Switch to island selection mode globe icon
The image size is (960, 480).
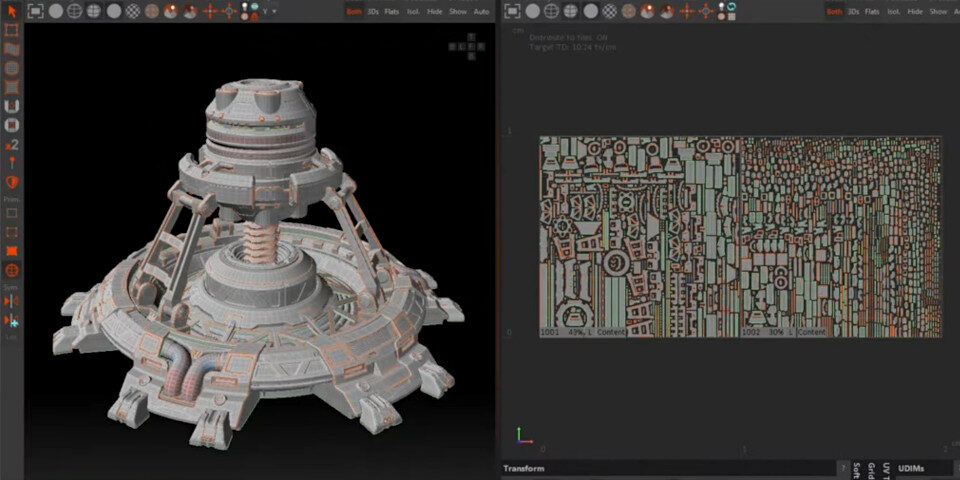tap(12, 270)
